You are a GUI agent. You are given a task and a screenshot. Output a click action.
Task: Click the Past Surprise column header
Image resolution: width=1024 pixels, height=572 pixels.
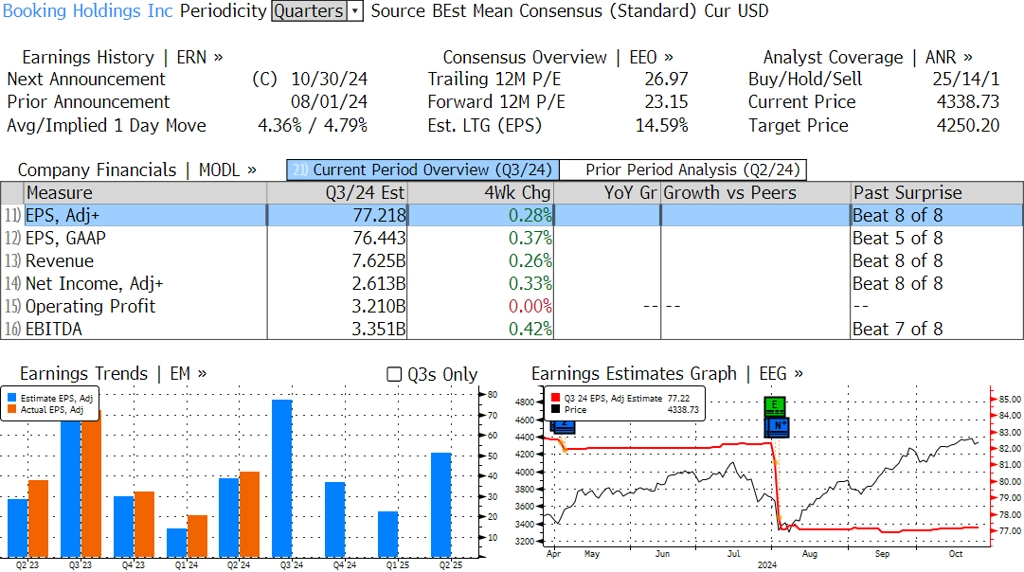click(936, 193)
